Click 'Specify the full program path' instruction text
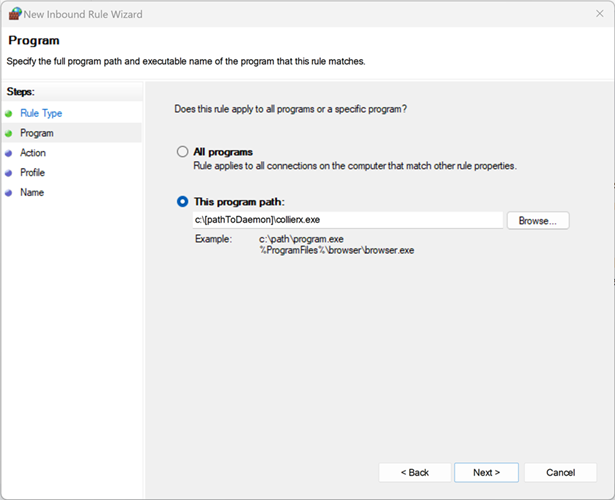The width and height of the screenshot is (615, 500). click(x=186, y=62)
